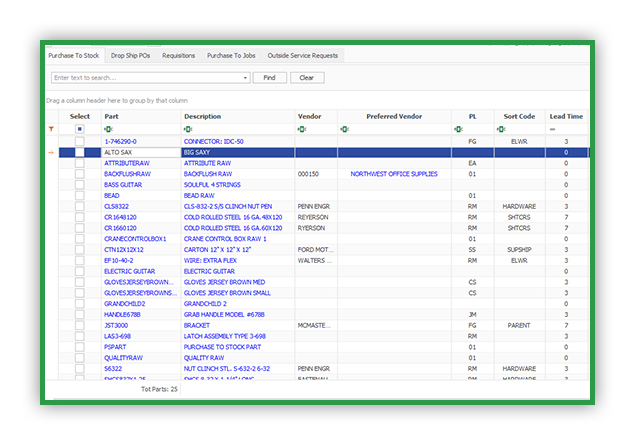Click description GLOVES JERSEY BROWN SMALL

pos(227,293)
